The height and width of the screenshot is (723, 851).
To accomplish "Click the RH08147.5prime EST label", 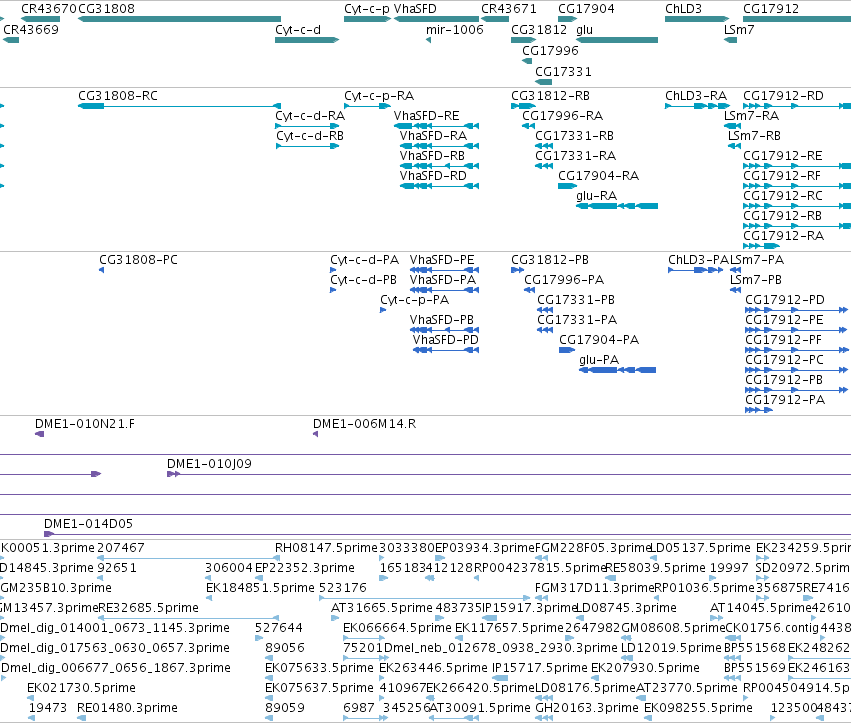I will [x=326, y=548].
